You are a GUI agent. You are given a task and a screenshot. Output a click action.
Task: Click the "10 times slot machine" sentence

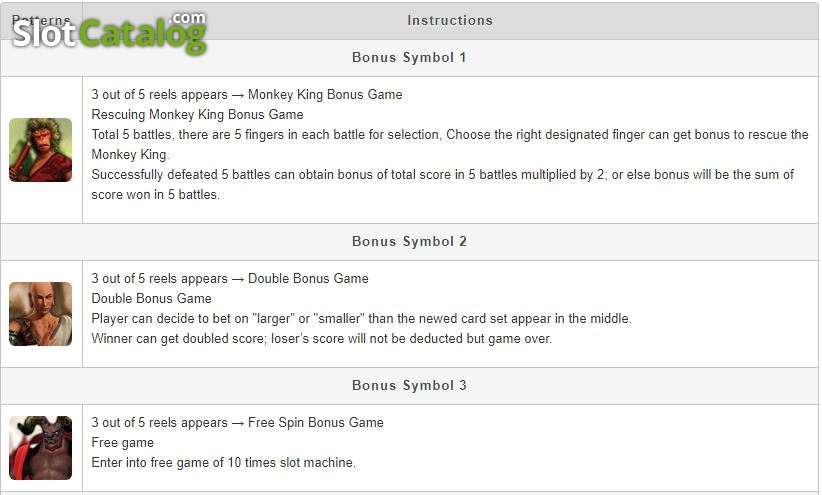[223, 462]
